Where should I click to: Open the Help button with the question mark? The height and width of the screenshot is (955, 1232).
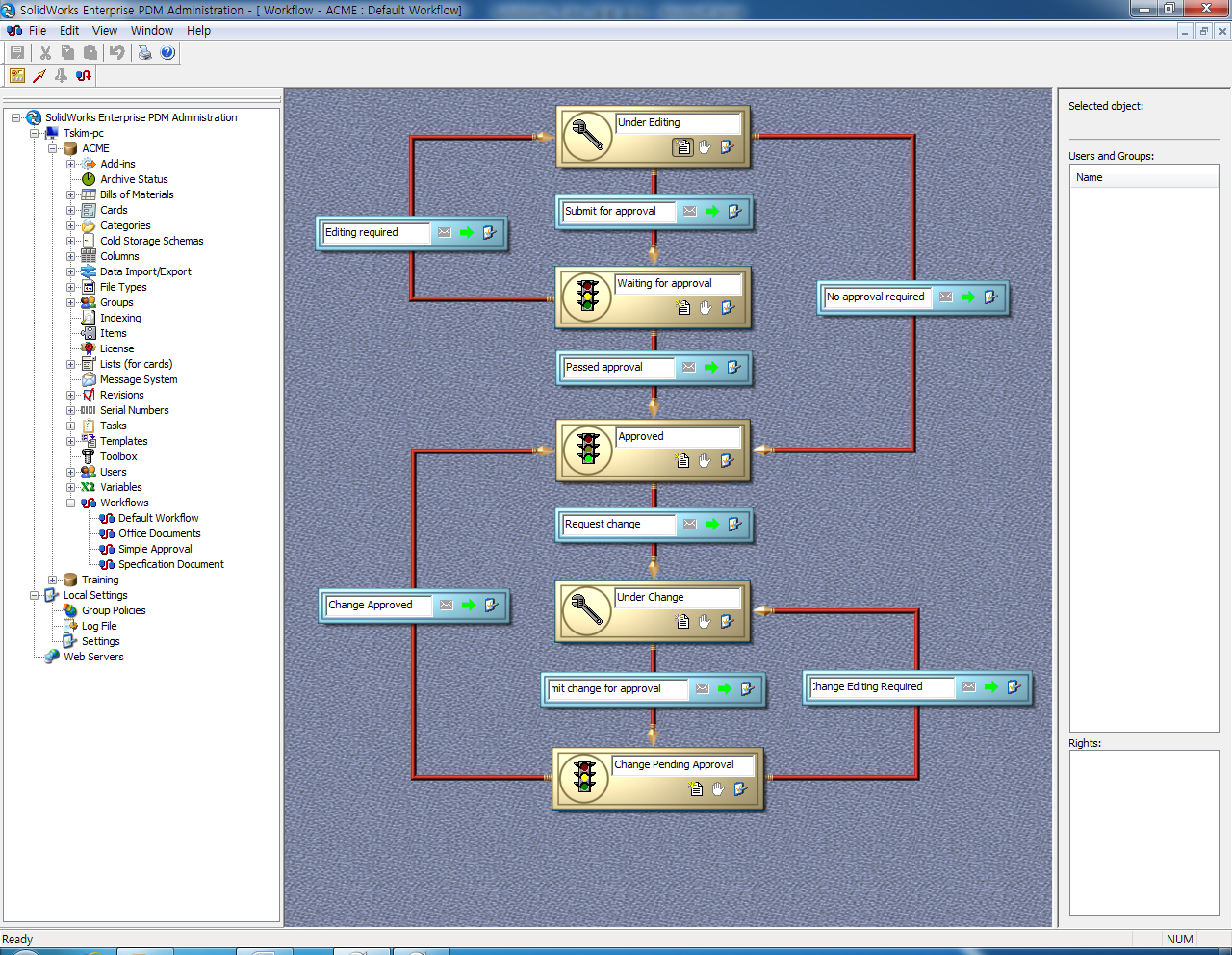pos(168,53)
